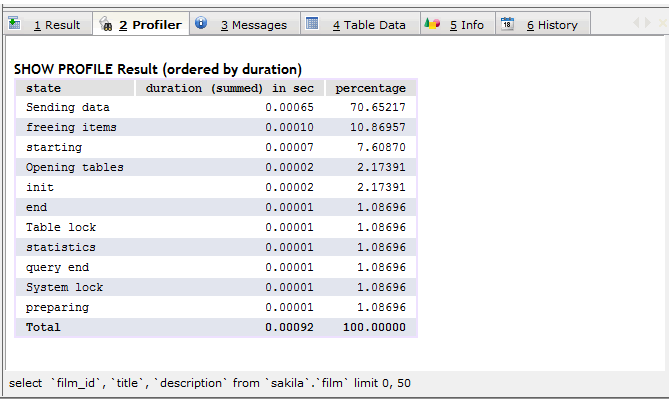Click the 'query end' state cell
The image size is (671, 400).
pyautogui.click(x=57, y=267)
